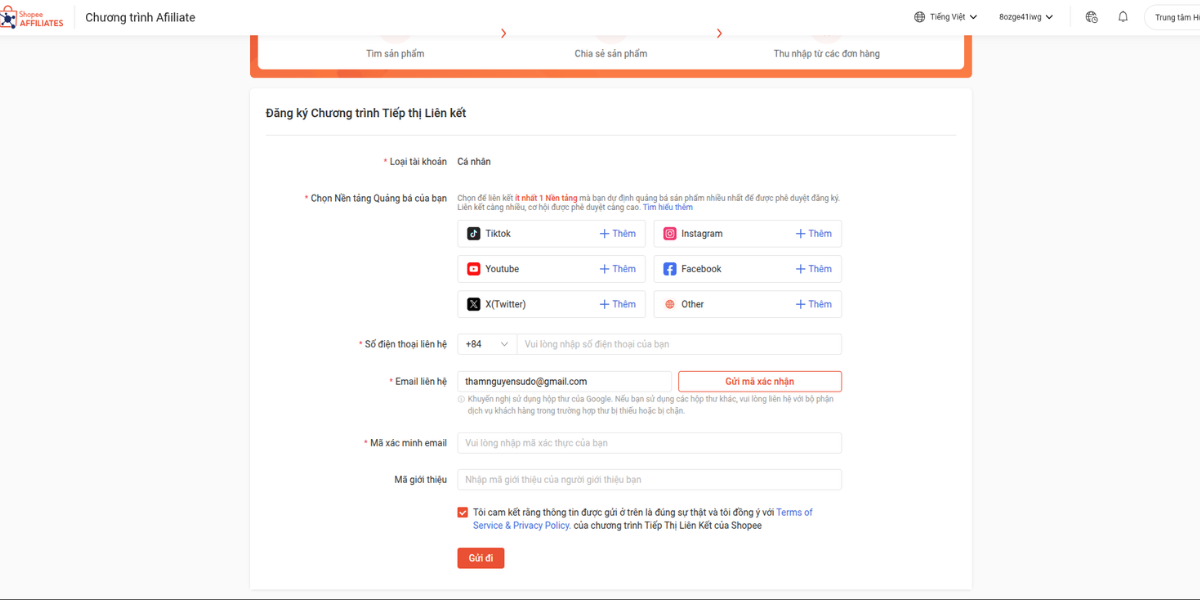Focus the email verification code field
This screenshot has height=600, width=1200.
click(649, 443)
